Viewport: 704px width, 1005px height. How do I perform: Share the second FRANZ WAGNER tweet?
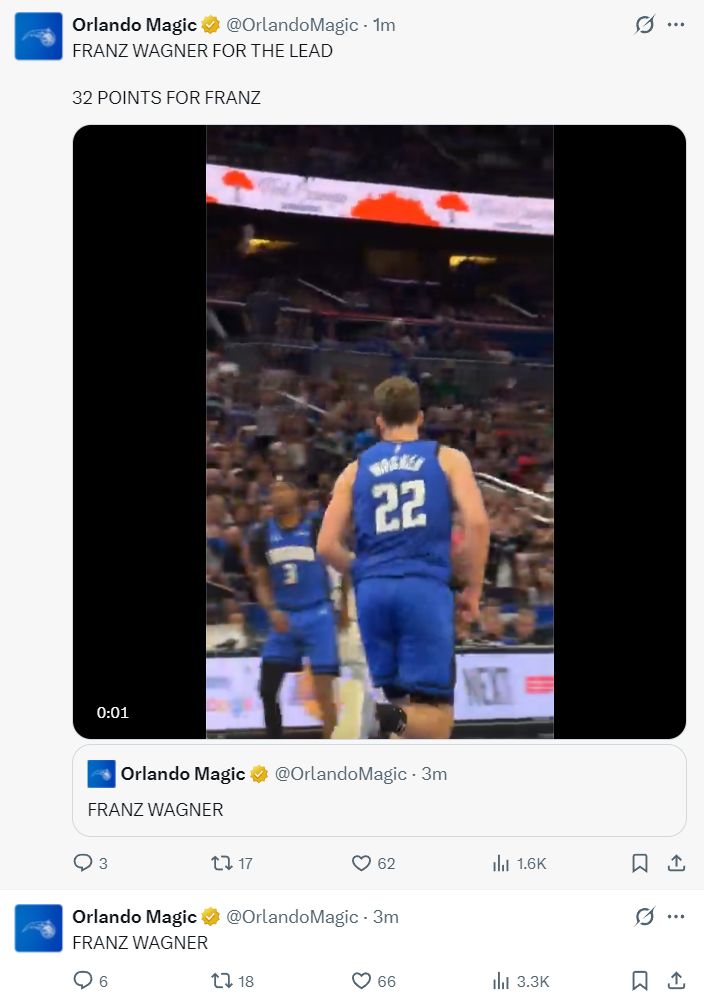(x=676, y=981)
